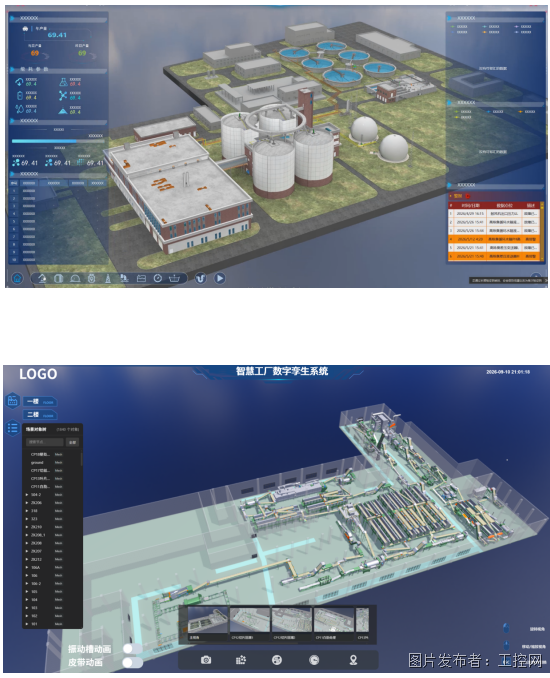
Task: Expand the ZK210 tree node
Action: tap(27, 527)
